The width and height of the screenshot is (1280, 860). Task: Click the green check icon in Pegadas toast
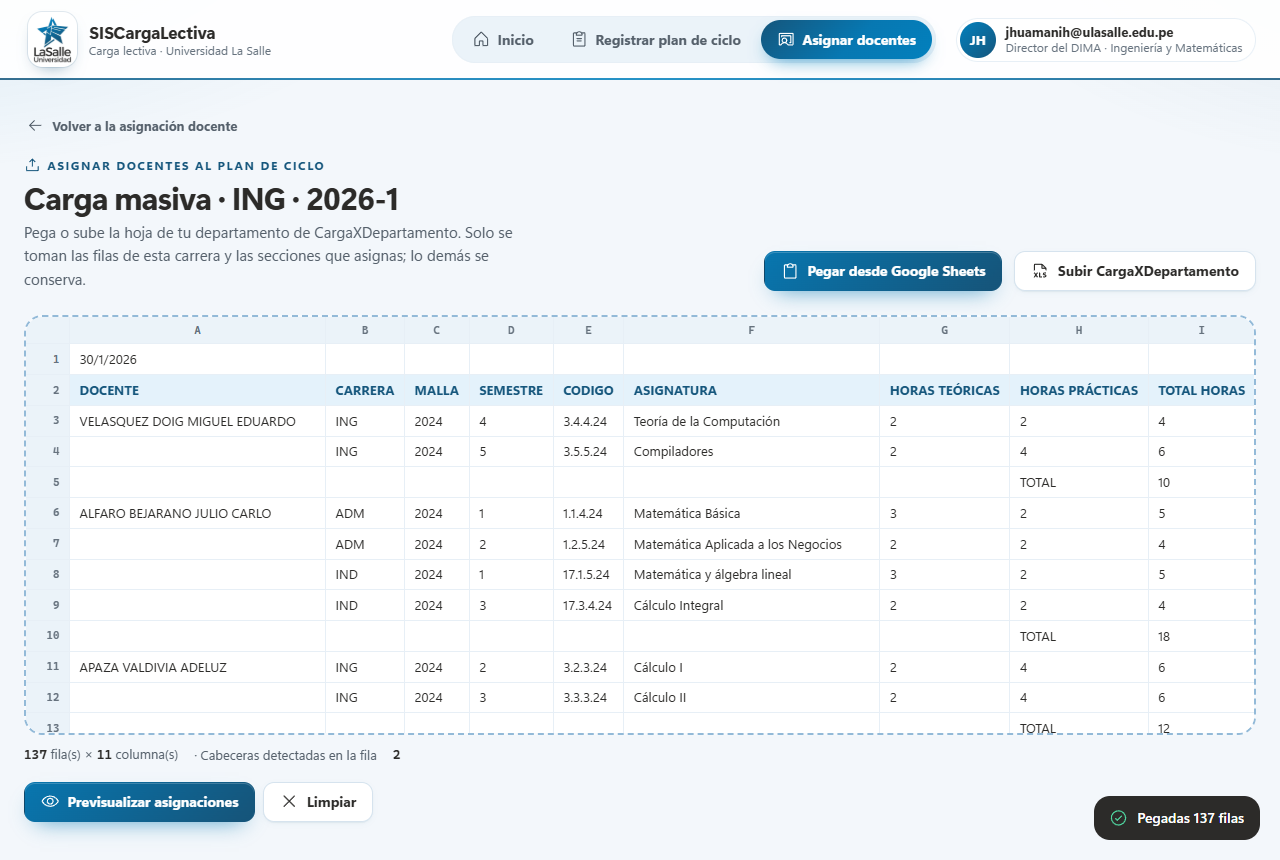1119,818
